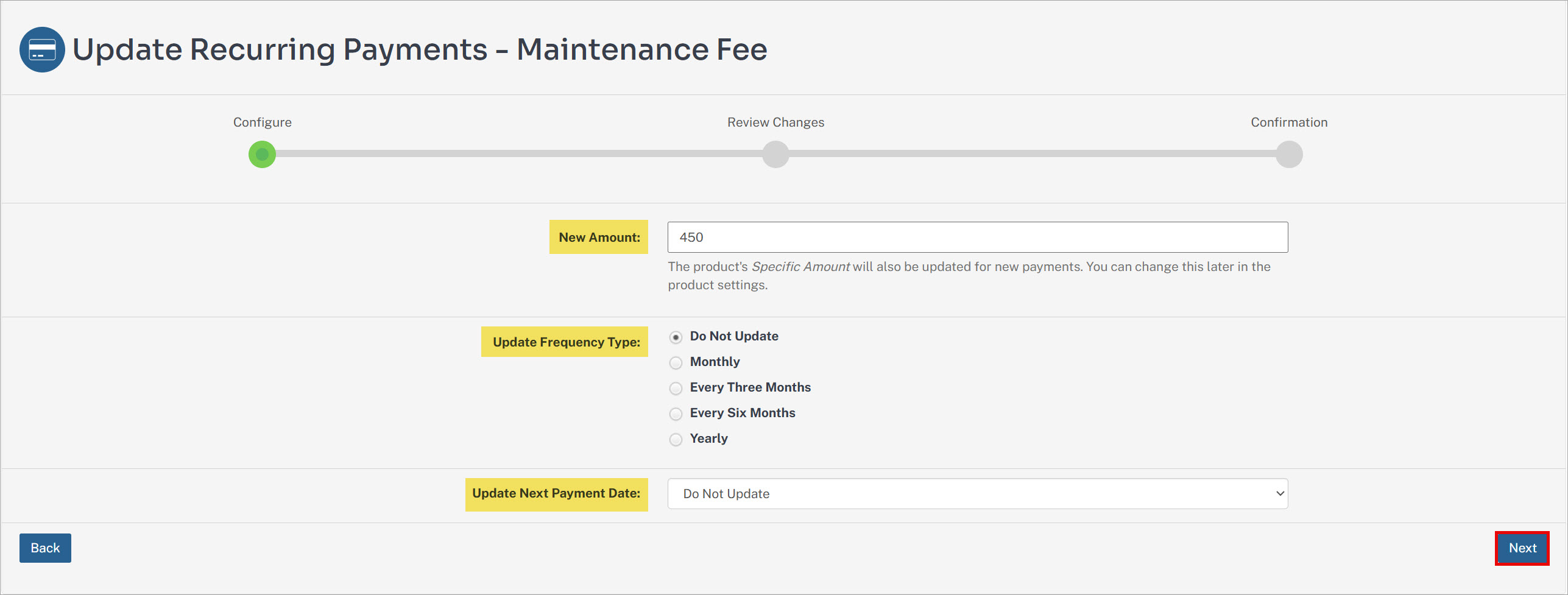Click the Configure step label

point(263,122)
